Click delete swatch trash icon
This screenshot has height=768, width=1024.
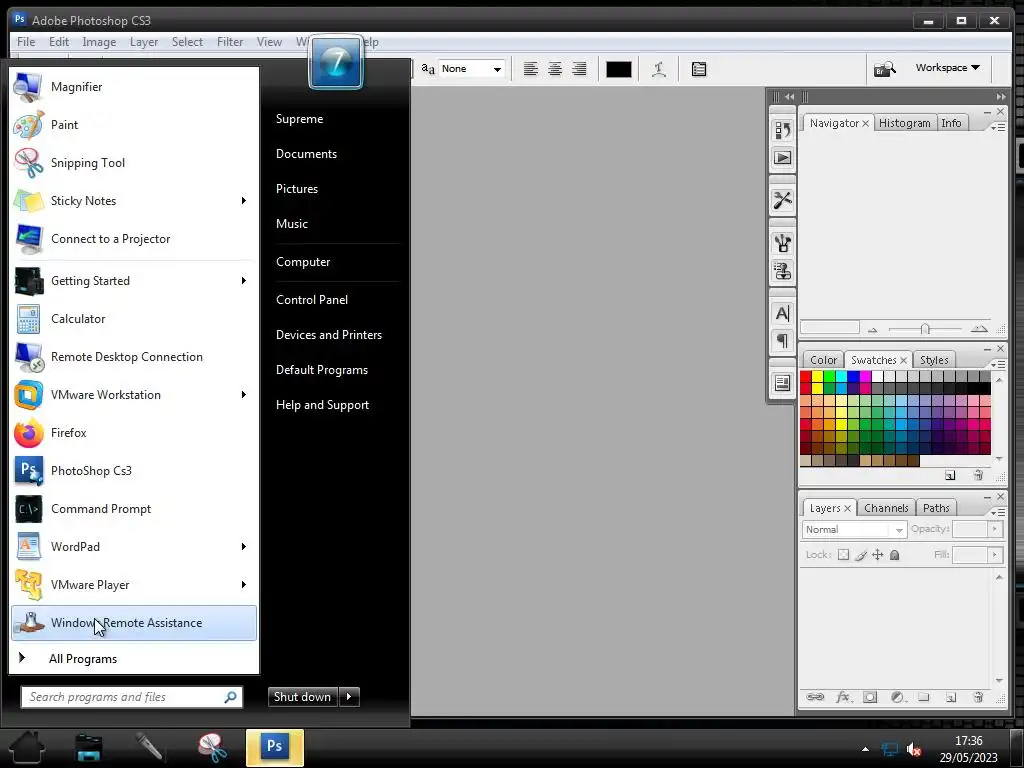coord(978,475)
